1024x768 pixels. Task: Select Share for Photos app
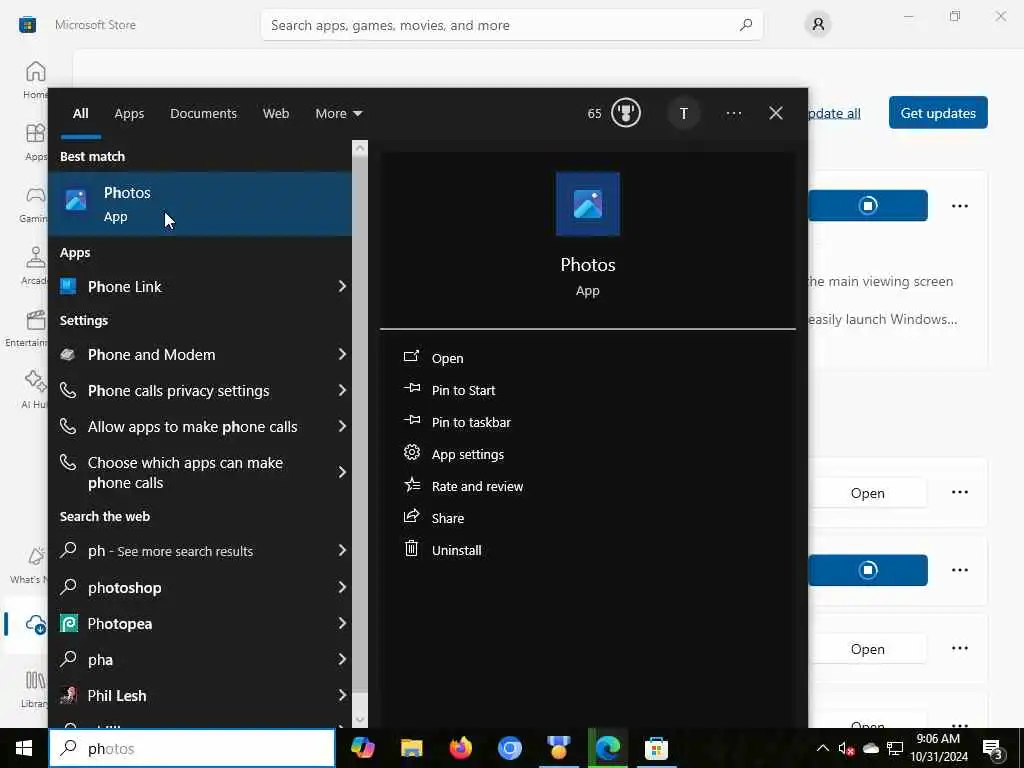(447, 518)
